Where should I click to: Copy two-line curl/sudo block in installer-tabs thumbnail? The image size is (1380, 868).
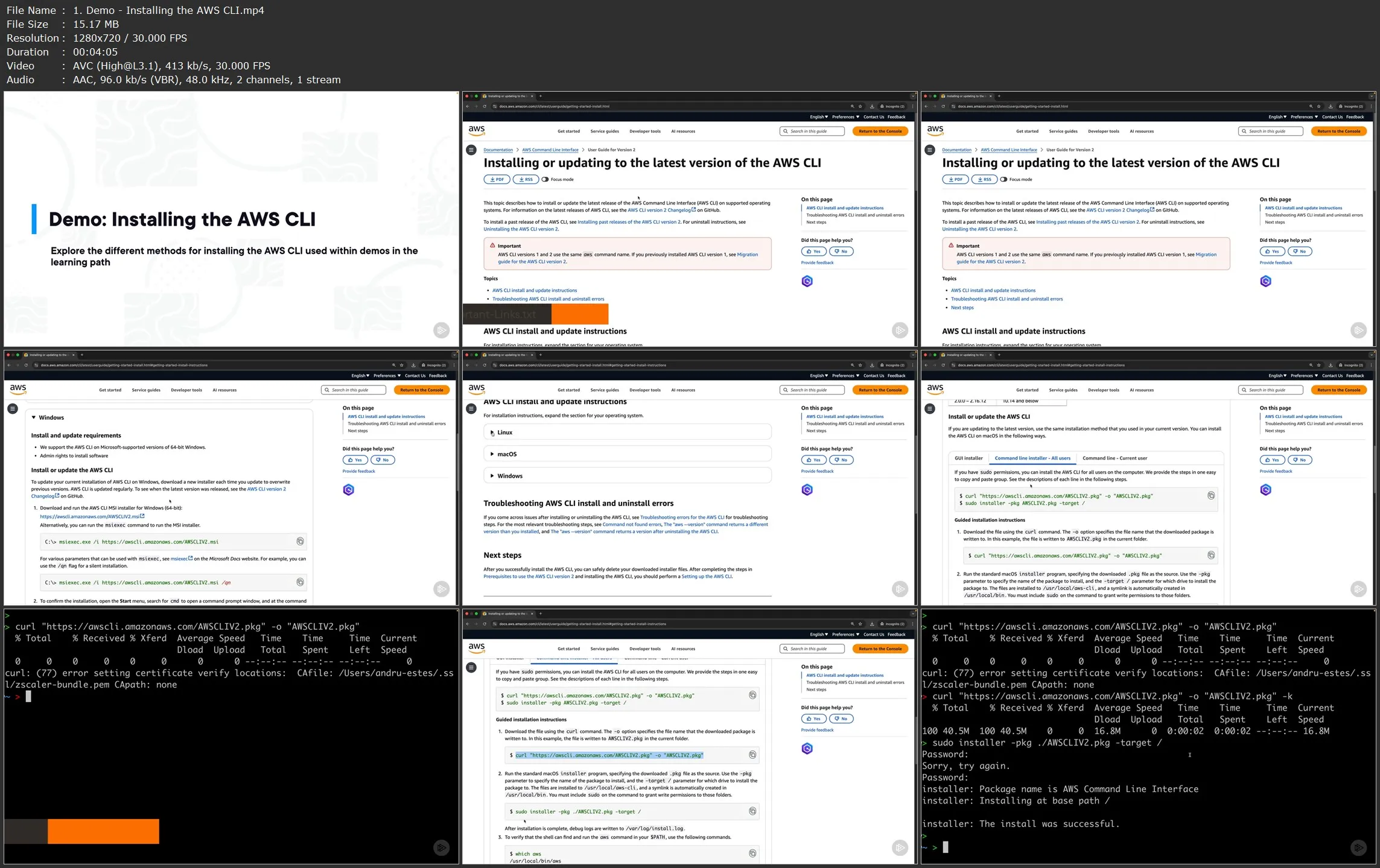point(1210,495)
